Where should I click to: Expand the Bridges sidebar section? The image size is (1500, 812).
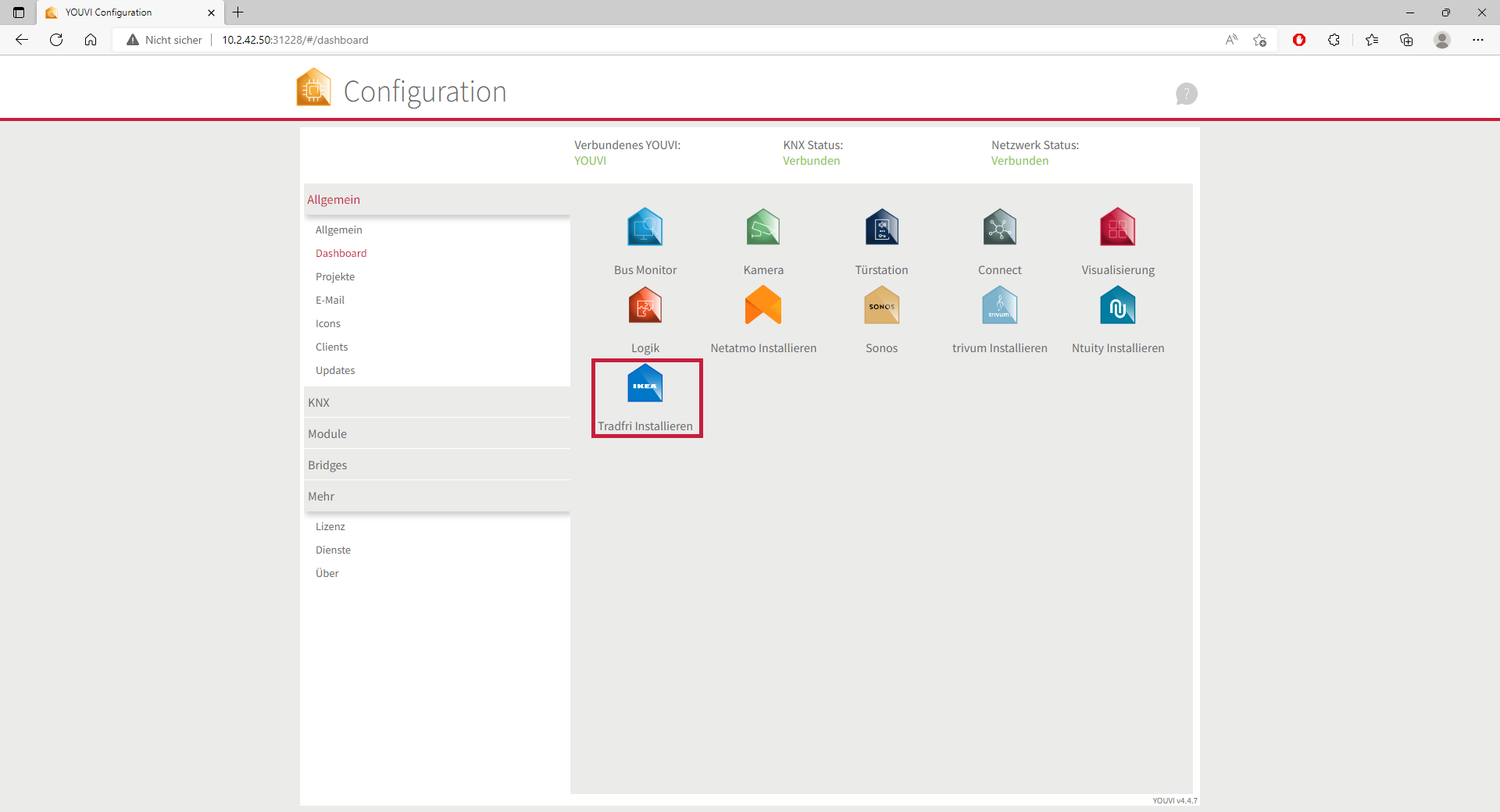(327, 465)
